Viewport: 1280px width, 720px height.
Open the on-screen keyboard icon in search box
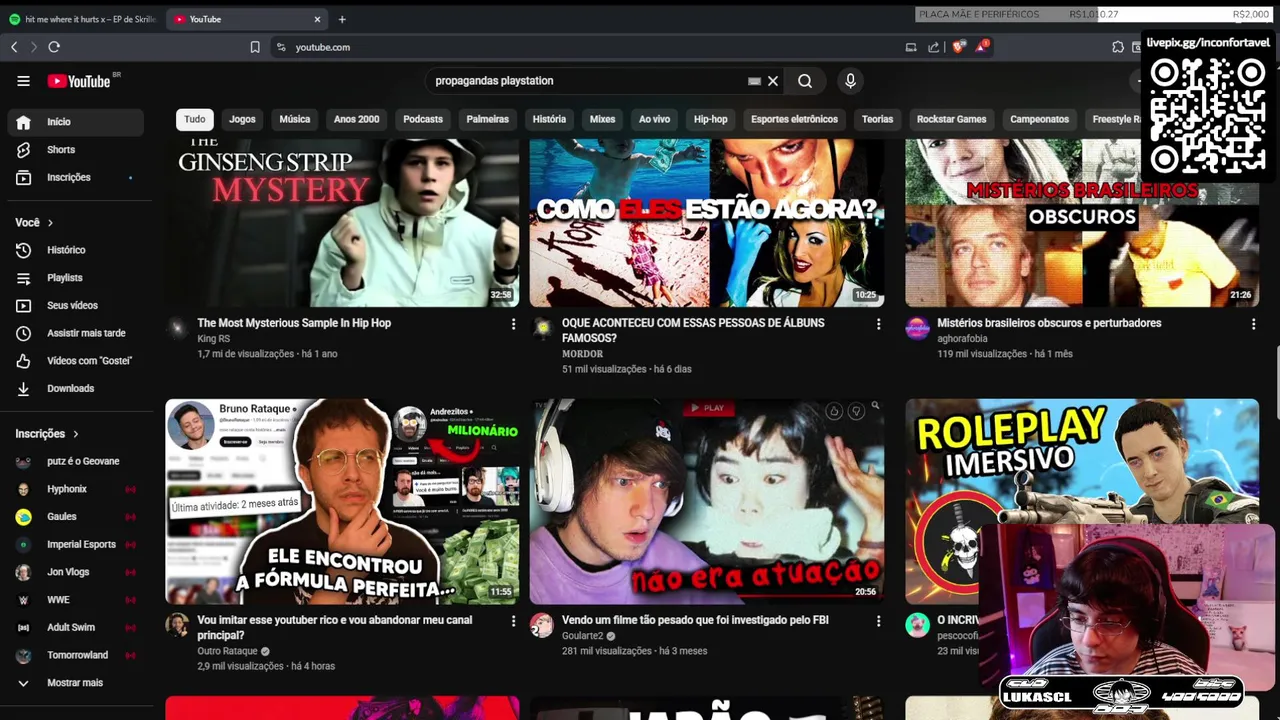[x=755, y=81]
